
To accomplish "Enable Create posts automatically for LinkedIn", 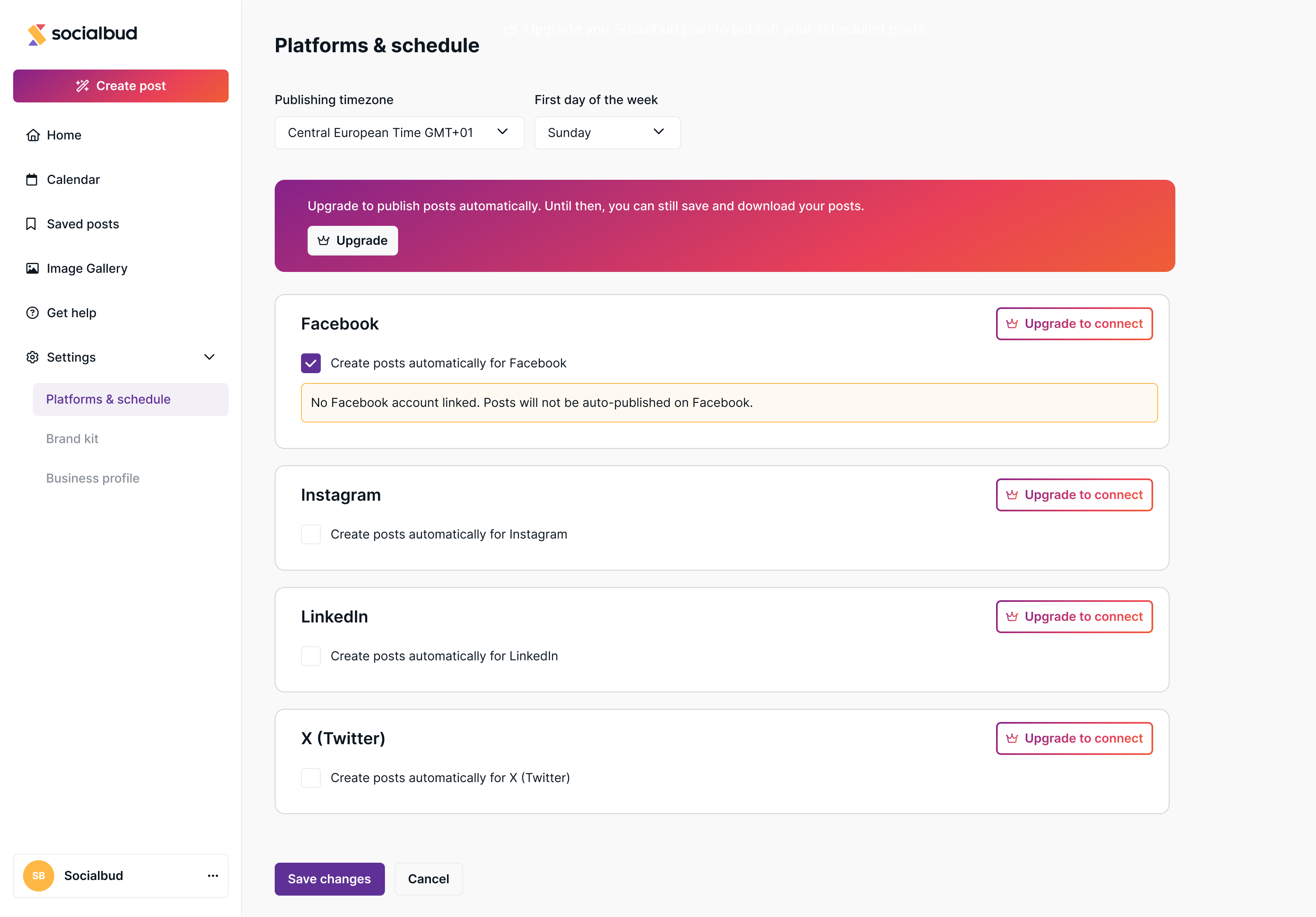I will 310,656.
